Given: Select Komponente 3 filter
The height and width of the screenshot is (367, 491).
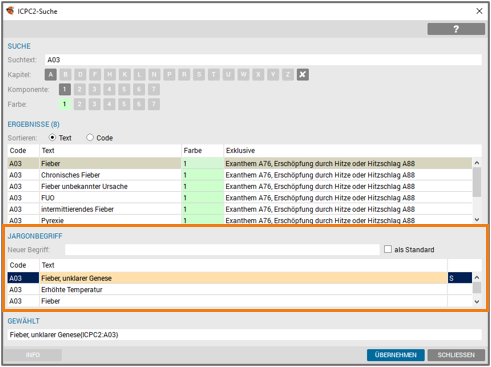Looking at the screenshot, I should [94, 89].
